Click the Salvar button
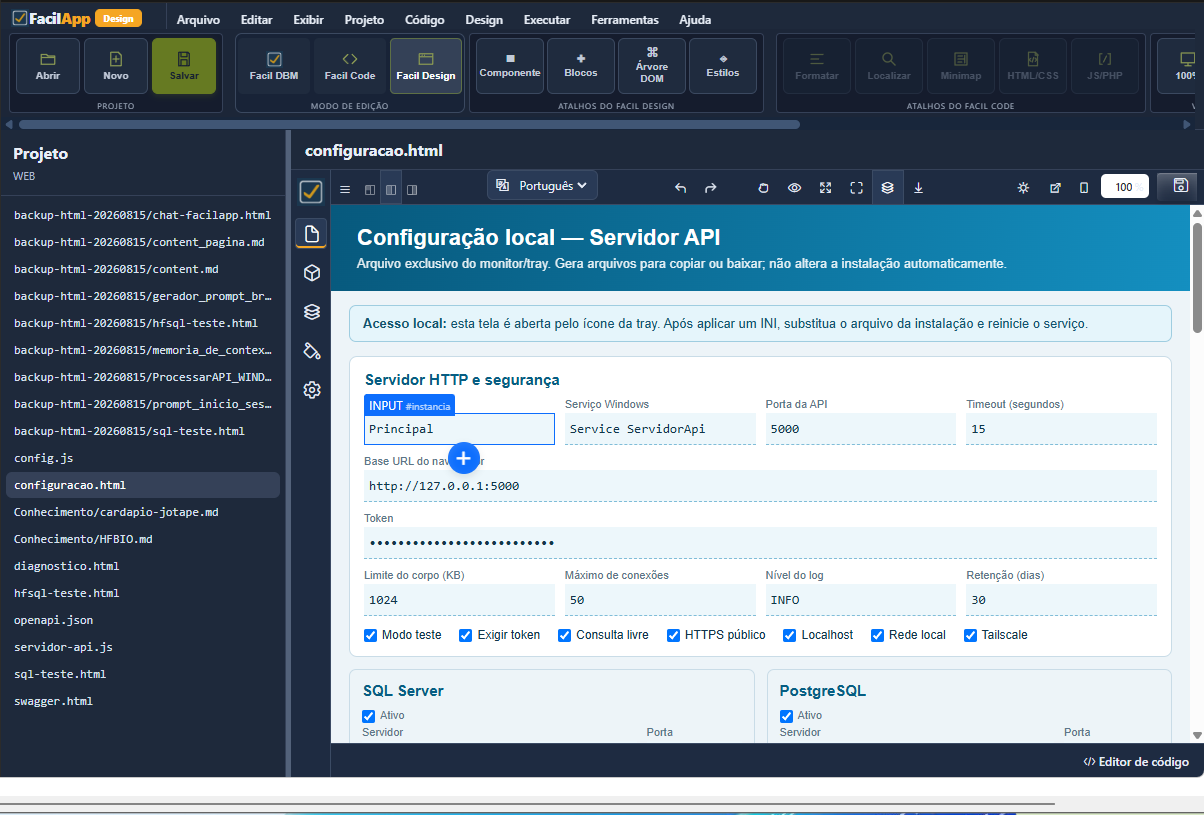 [x=184, y=66]
